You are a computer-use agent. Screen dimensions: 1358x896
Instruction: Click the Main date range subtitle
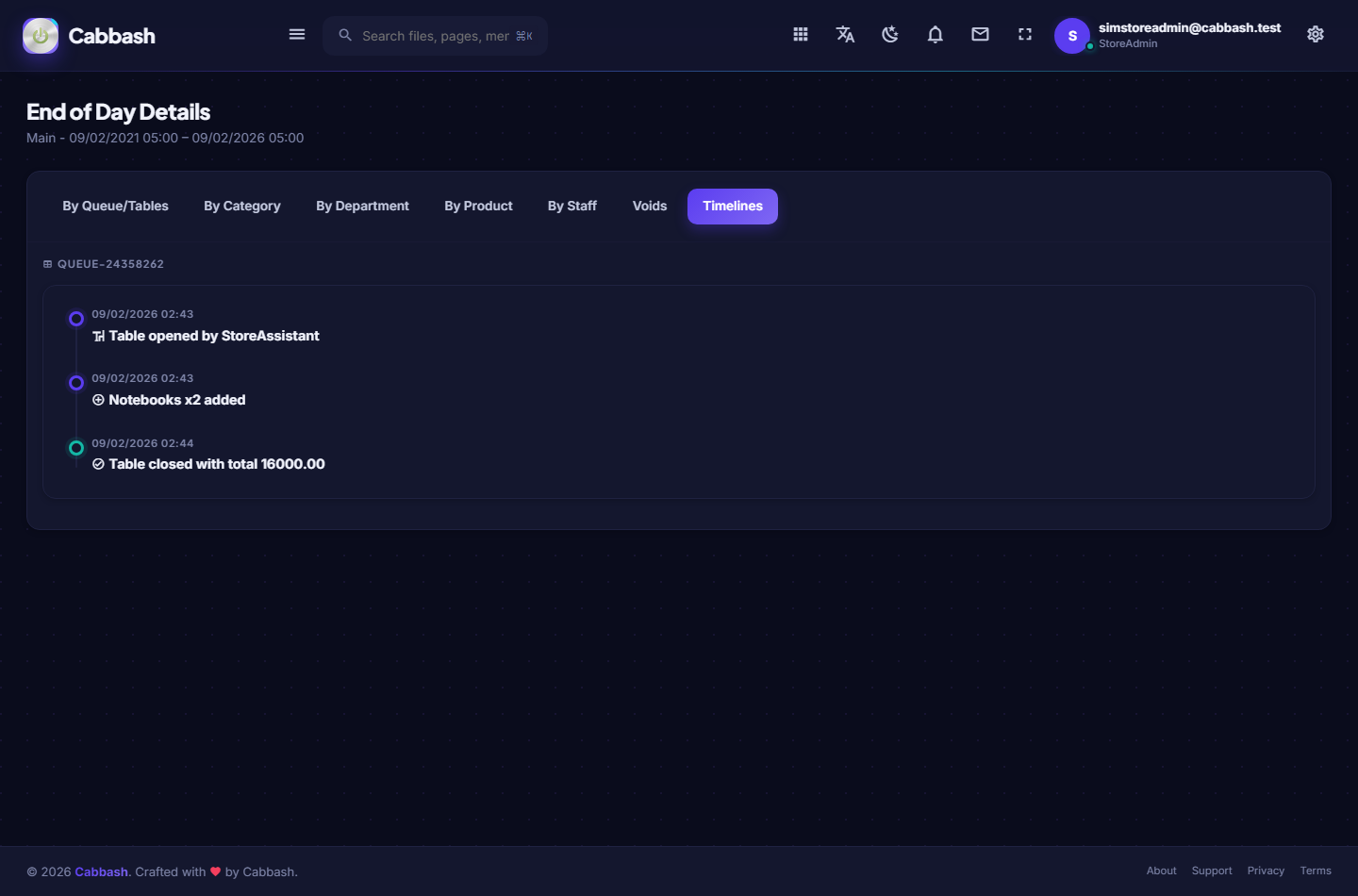165,138
